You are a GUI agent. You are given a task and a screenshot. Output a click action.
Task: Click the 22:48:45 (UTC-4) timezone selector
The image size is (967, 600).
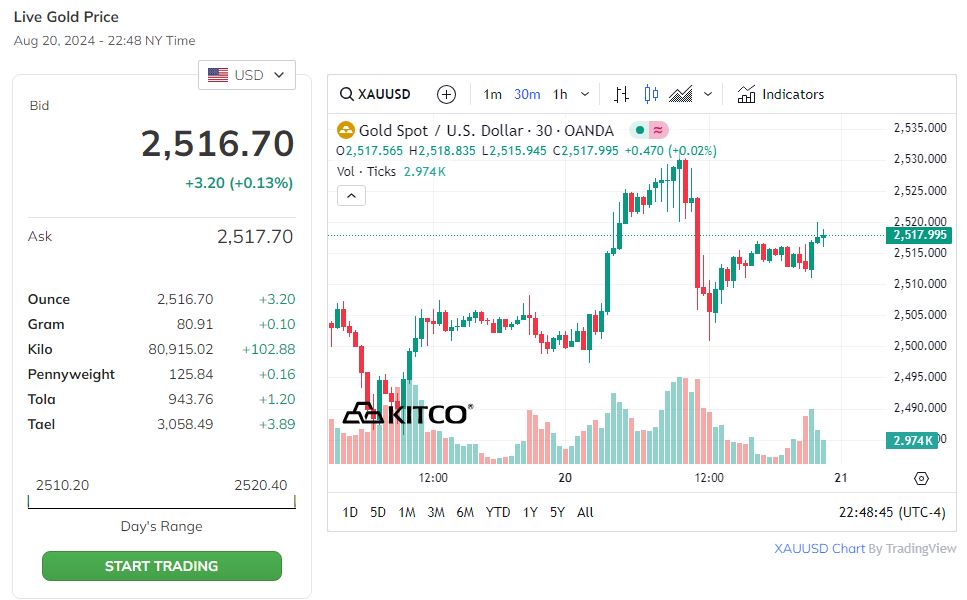click(891, 512)
